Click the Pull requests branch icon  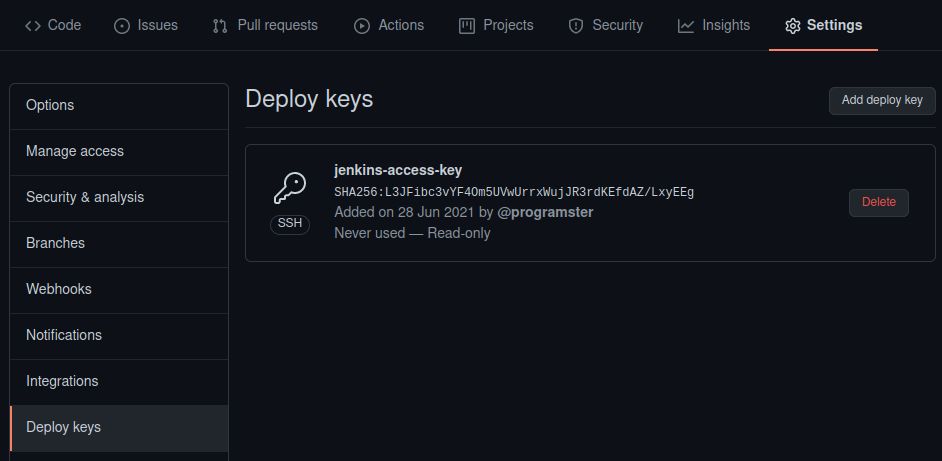click(220, 26)
